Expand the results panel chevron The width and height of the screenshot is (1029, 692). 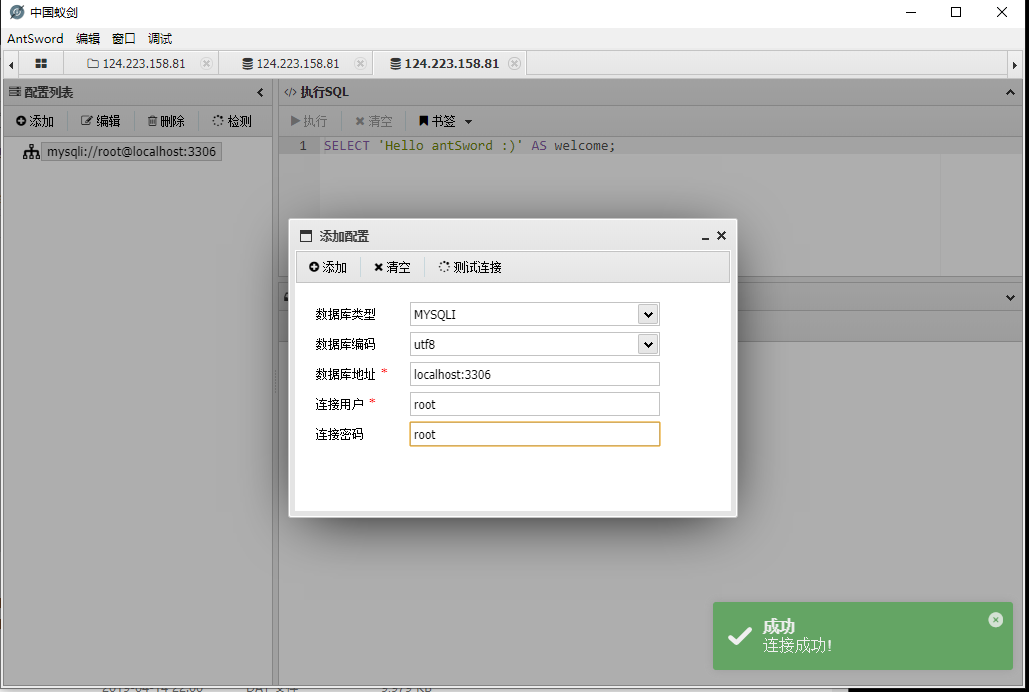coord(1010,297)
